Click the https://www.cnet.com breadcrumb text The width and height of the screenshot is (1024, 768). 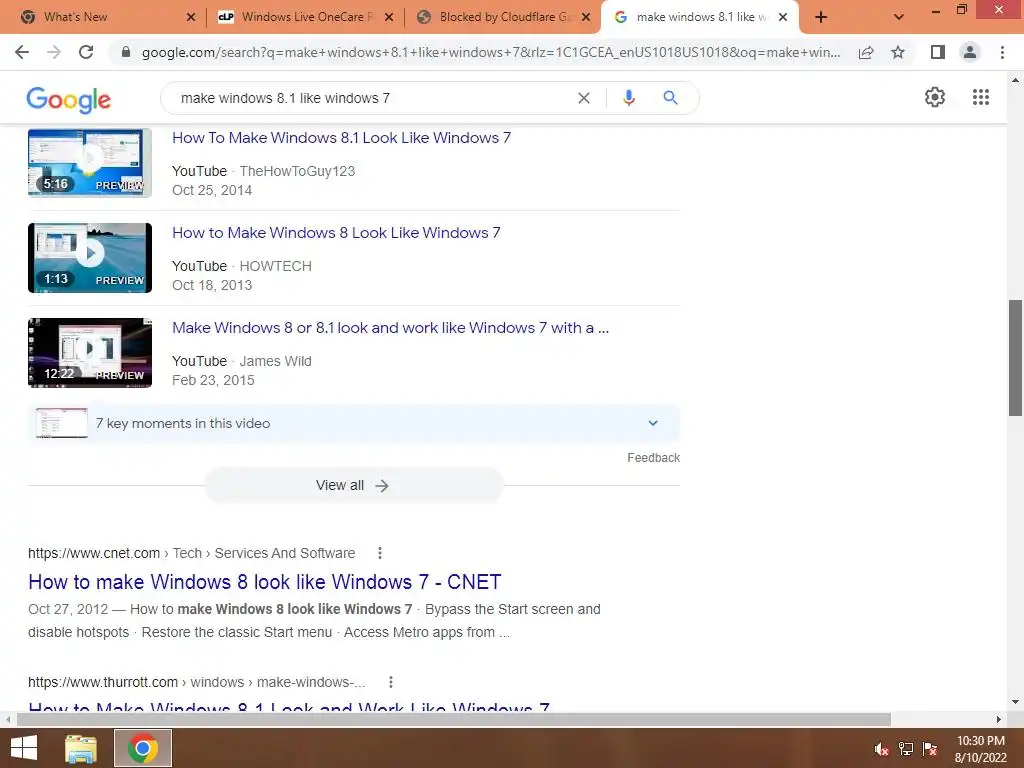[x=94, y=553]
